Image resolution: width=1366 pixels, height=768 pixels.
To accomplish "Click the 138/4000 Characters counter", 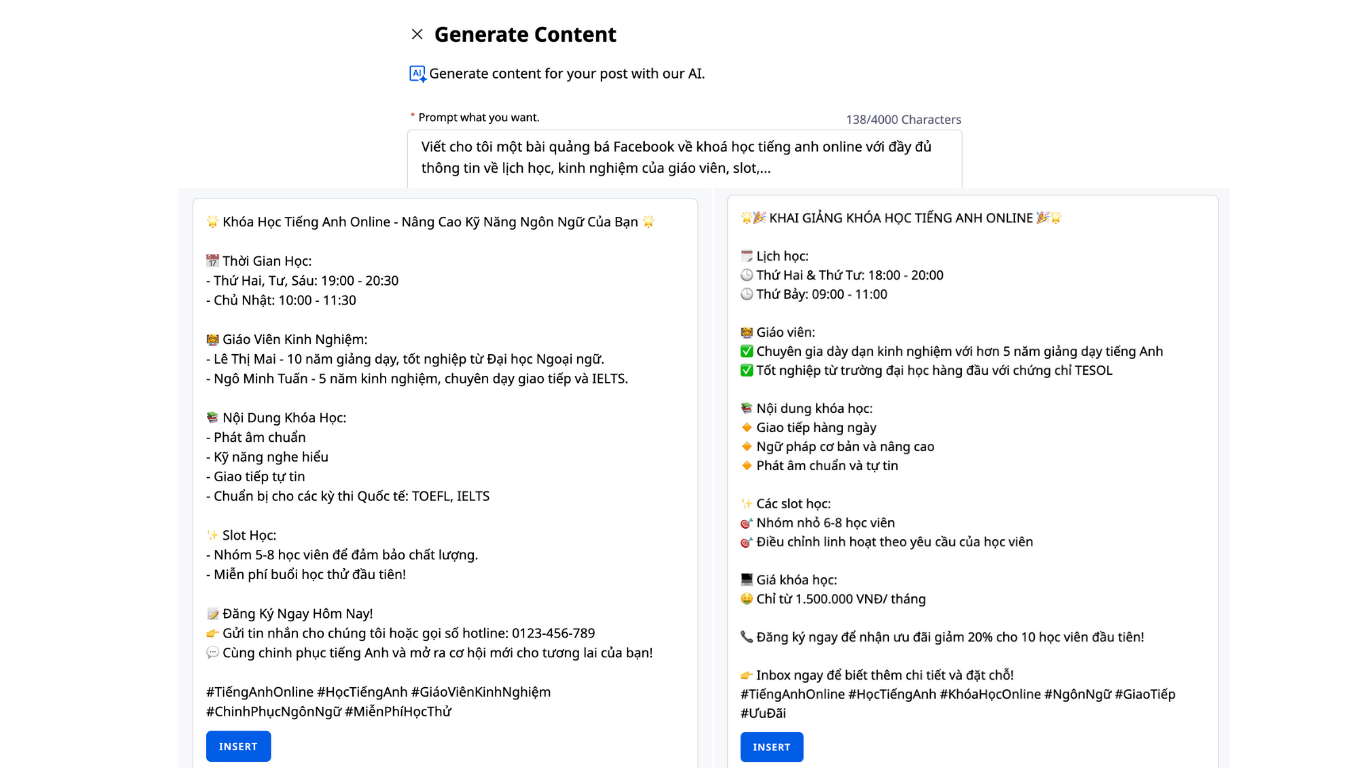I will (903, 120).
